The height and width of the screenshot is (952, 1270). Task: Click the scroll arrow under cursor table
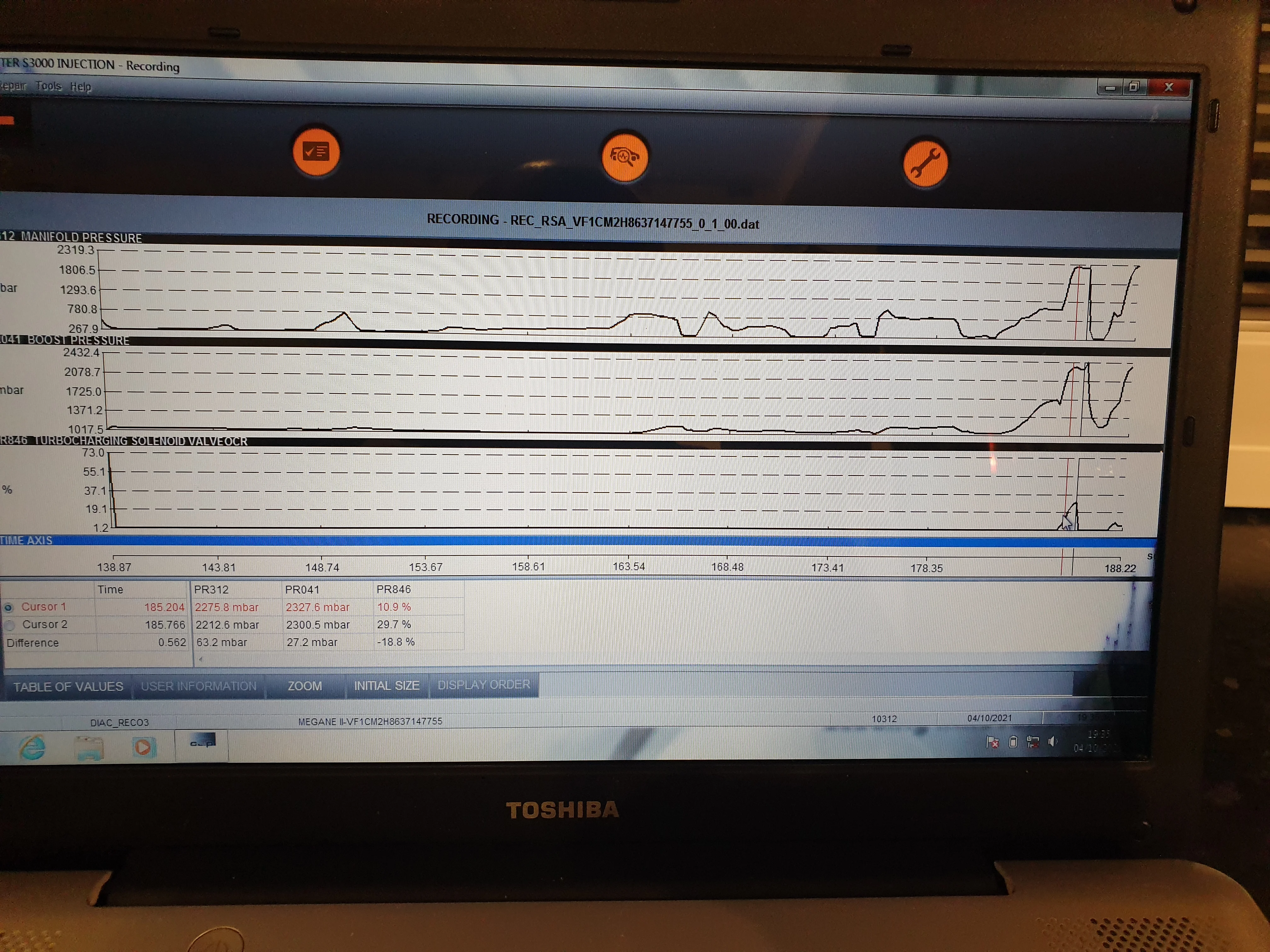[x=200, y=659]
